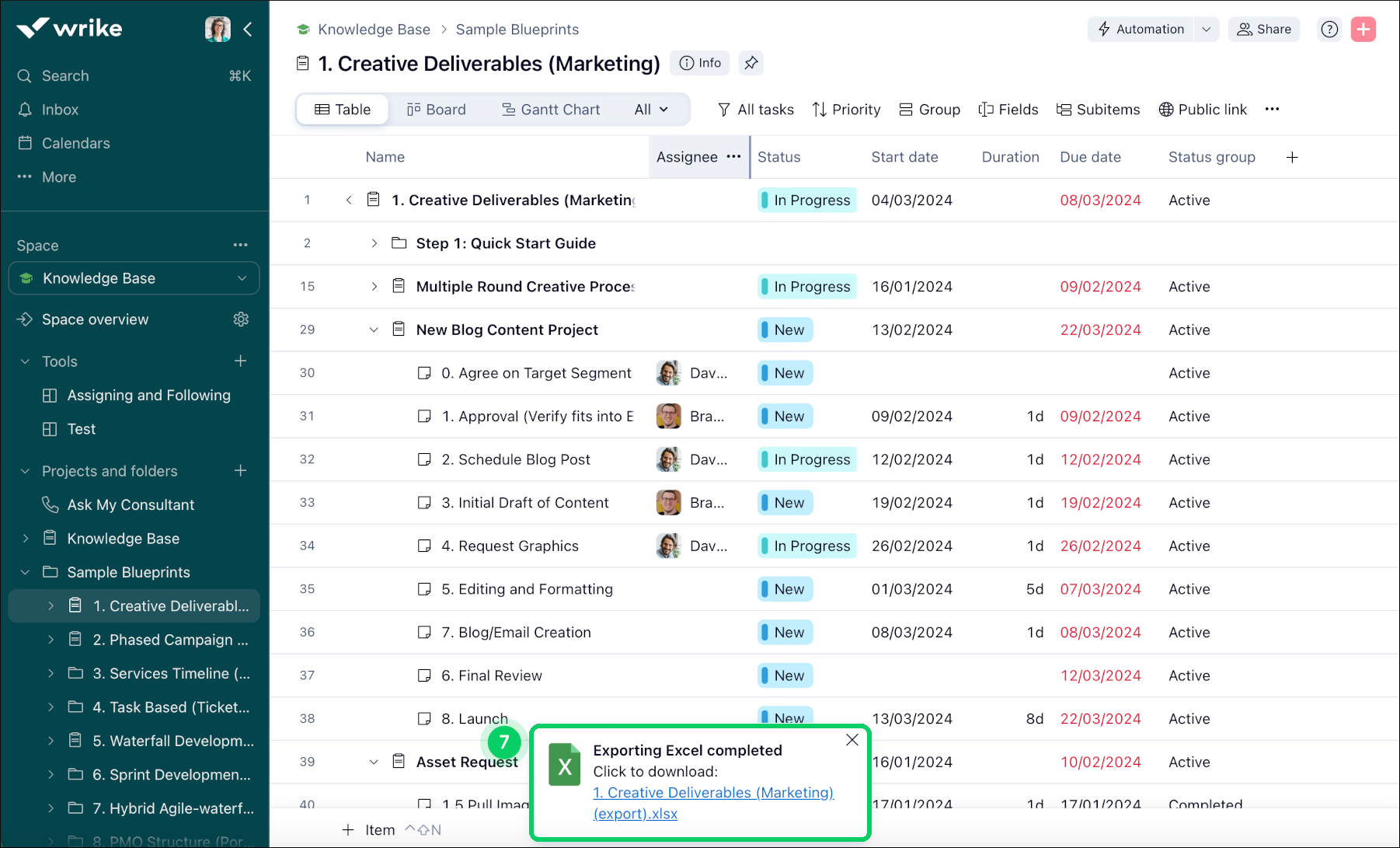Click user profile avatar in sidebar

pyautogui.click(x=218, y=30)
